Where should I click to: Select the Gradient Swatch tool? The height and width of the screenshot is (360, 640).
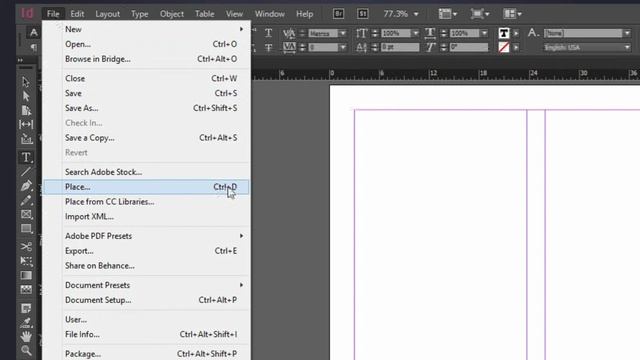click(x=26, y=275)
